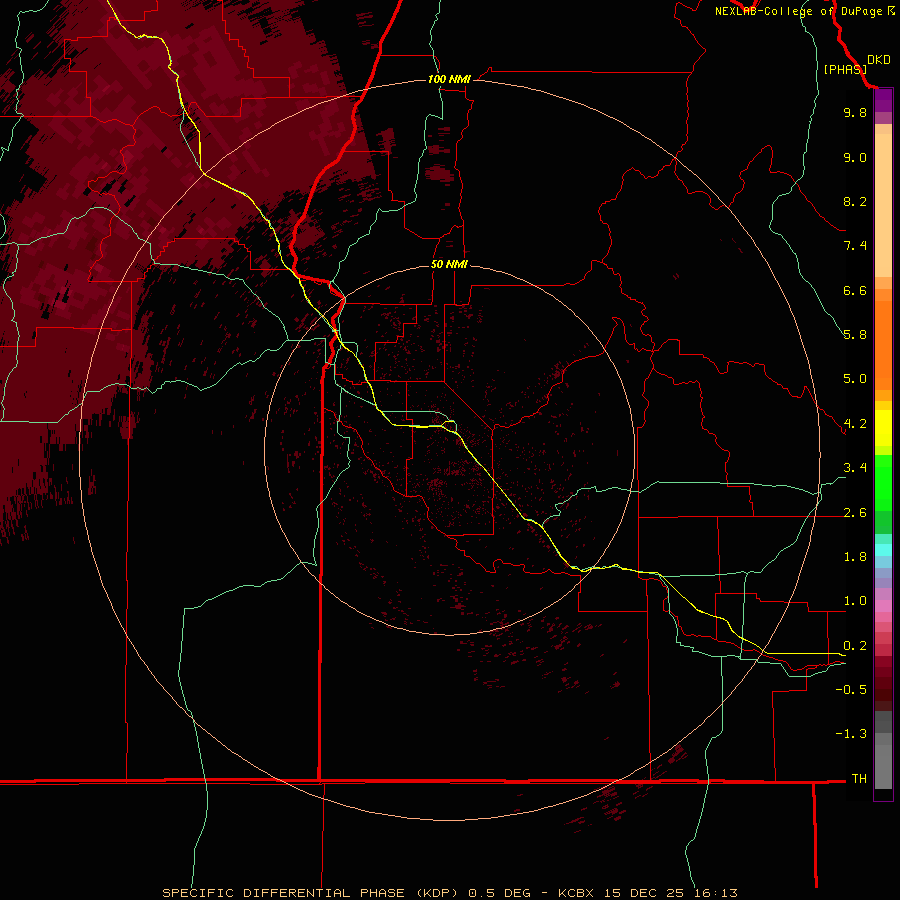Click the -0.5 legend value

(x=851, y=690)
